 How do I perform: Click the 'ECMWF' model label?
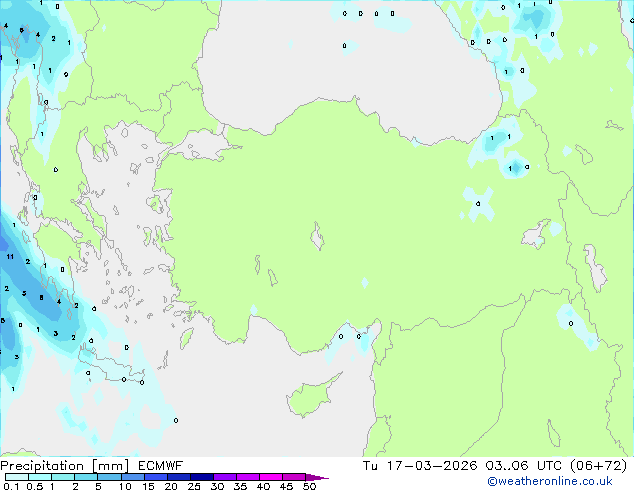click(160, 466)
